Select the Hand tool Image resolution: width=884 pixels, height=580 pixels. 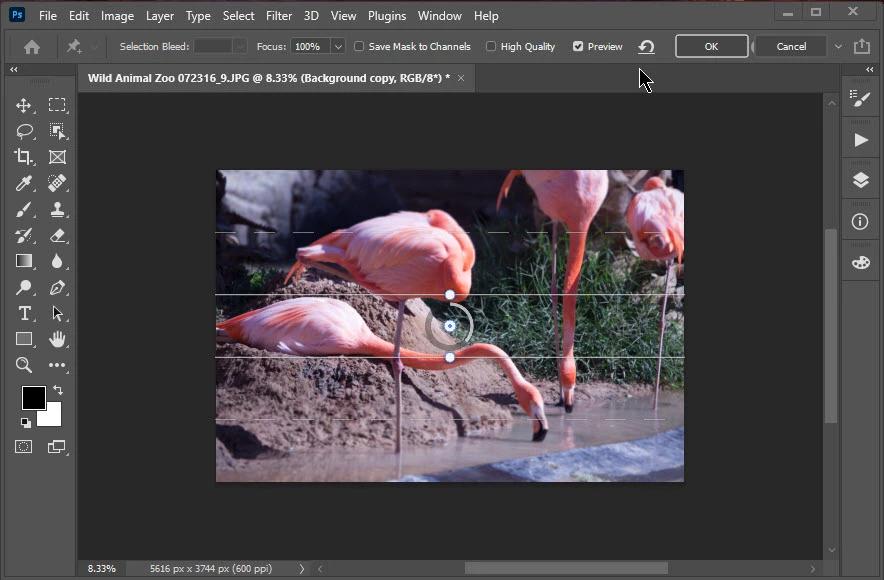[57, 339]
